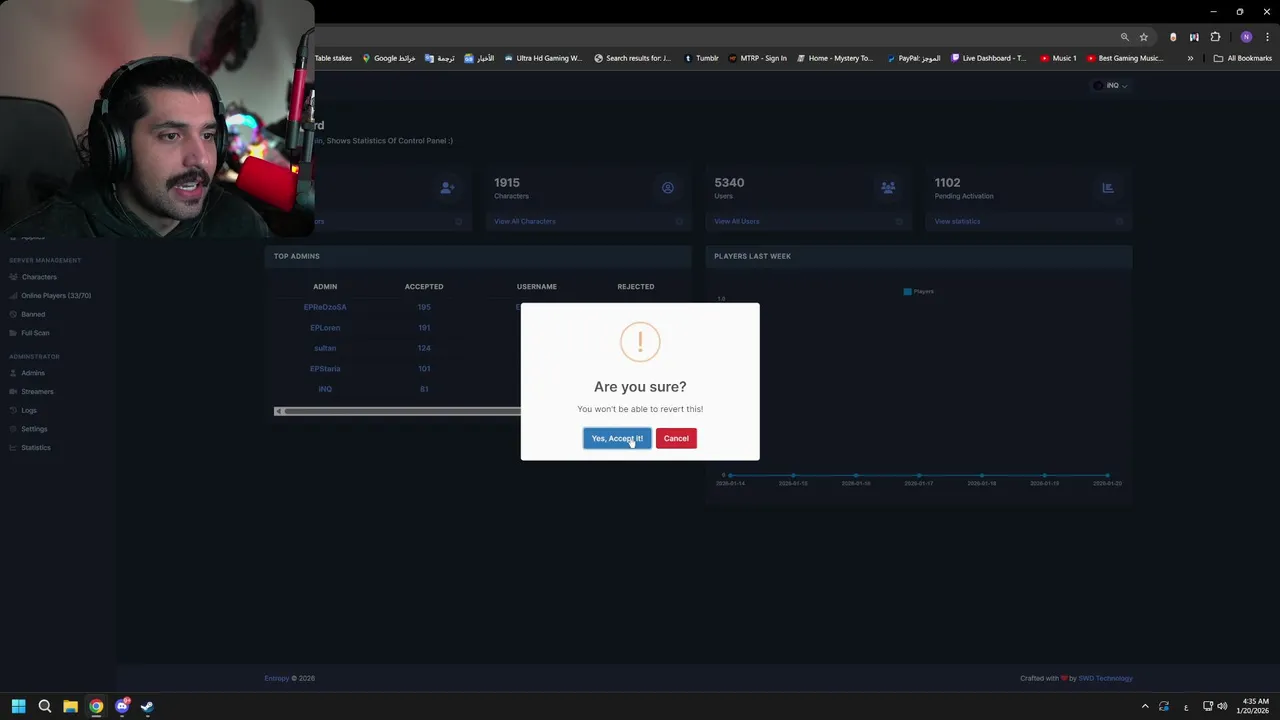This screenshot has height=720, width=1280.
Task: Click the ACCEPTED column header
Action: pyautogui.click(x=424, y=287)
